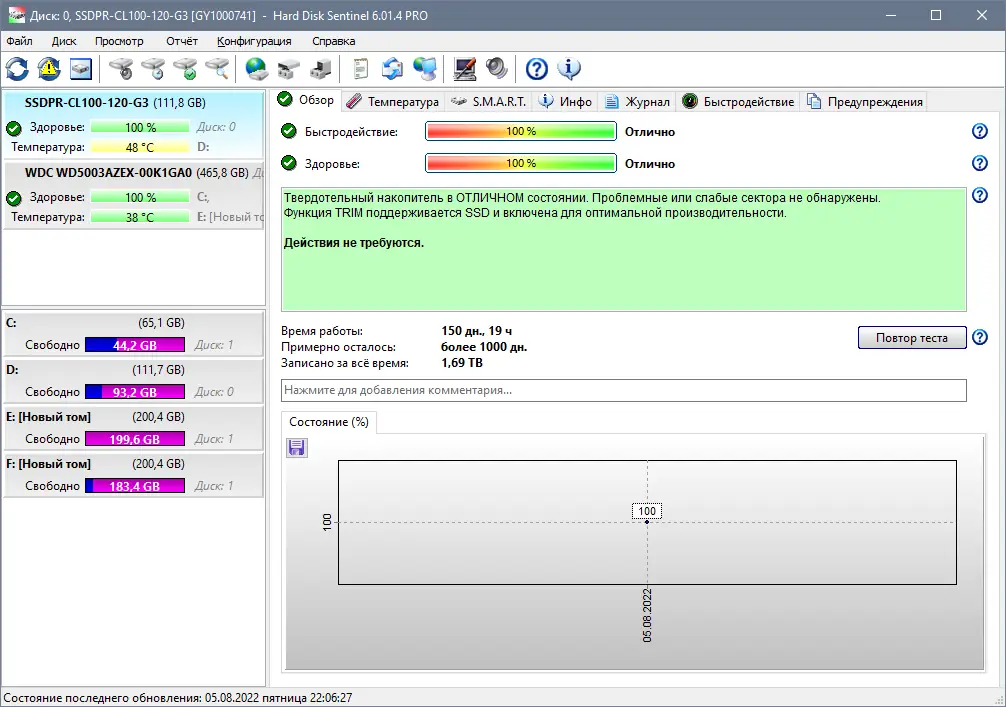Open the disk information panel toolbar icon
Image resolution: width=1006 pixels, height=707 pixels.
(81, 69)
